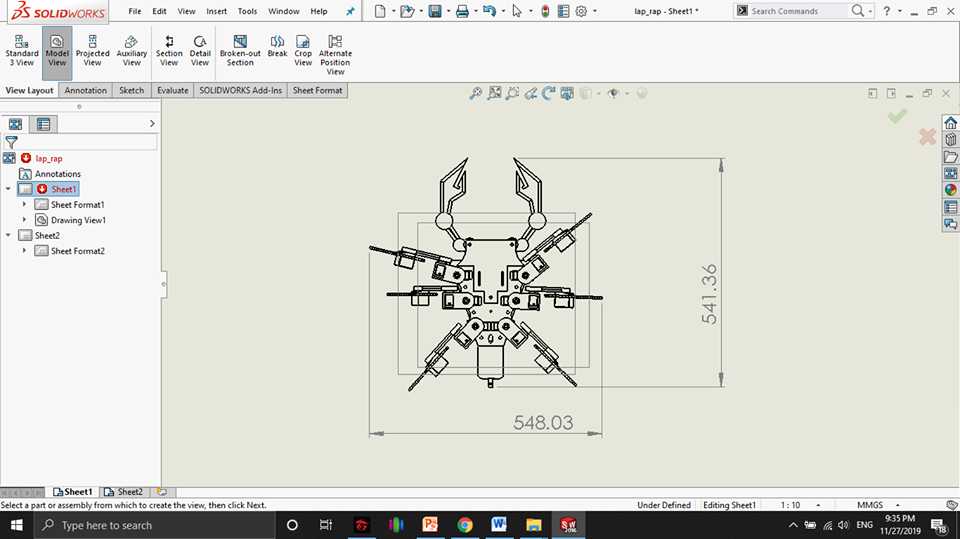Viewport: 960px width, 539px height.
Task: Confirm with the green checkmark
Action: click(898, 116)
